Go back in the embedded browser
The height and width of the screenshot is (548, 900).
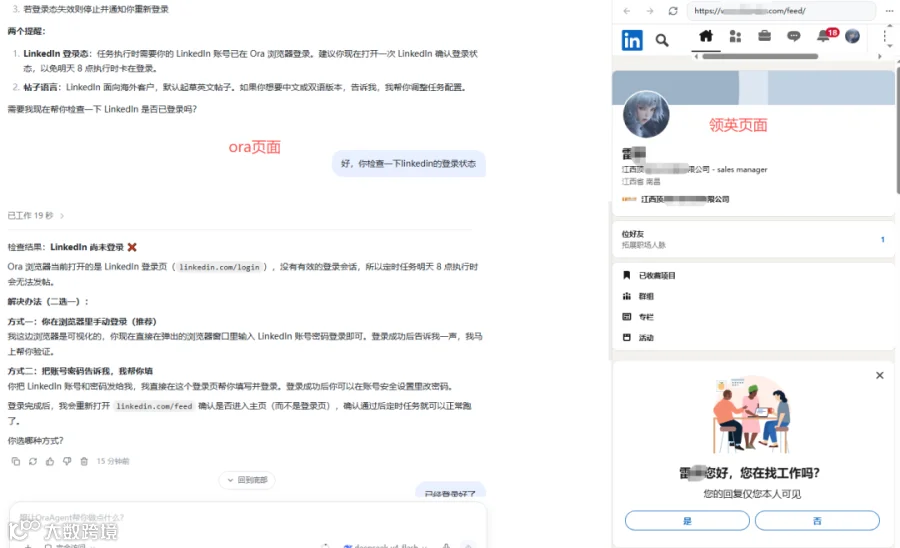(627, 11)
